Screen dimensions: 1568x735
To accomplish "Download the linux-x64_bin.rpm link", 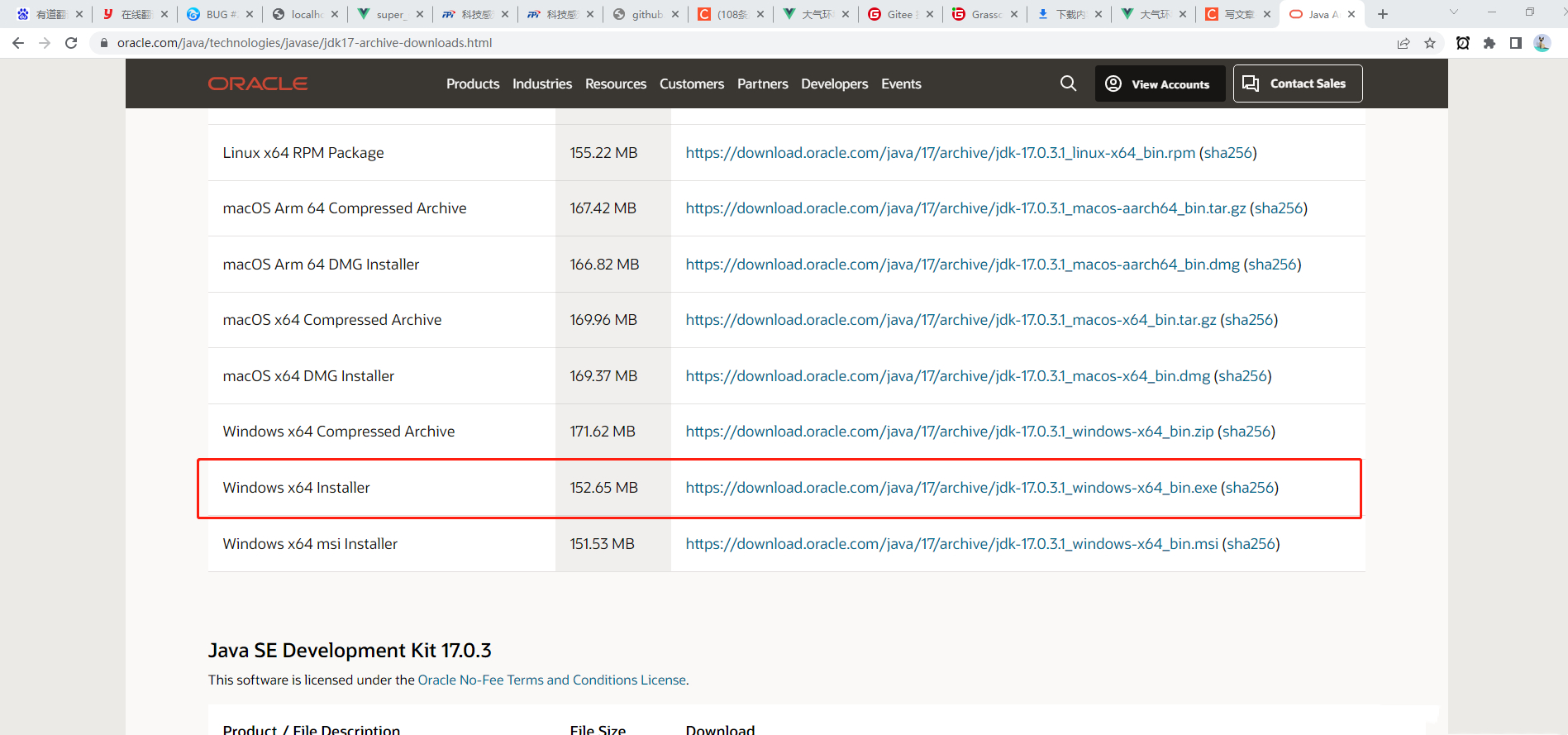I will coord(941,153).
